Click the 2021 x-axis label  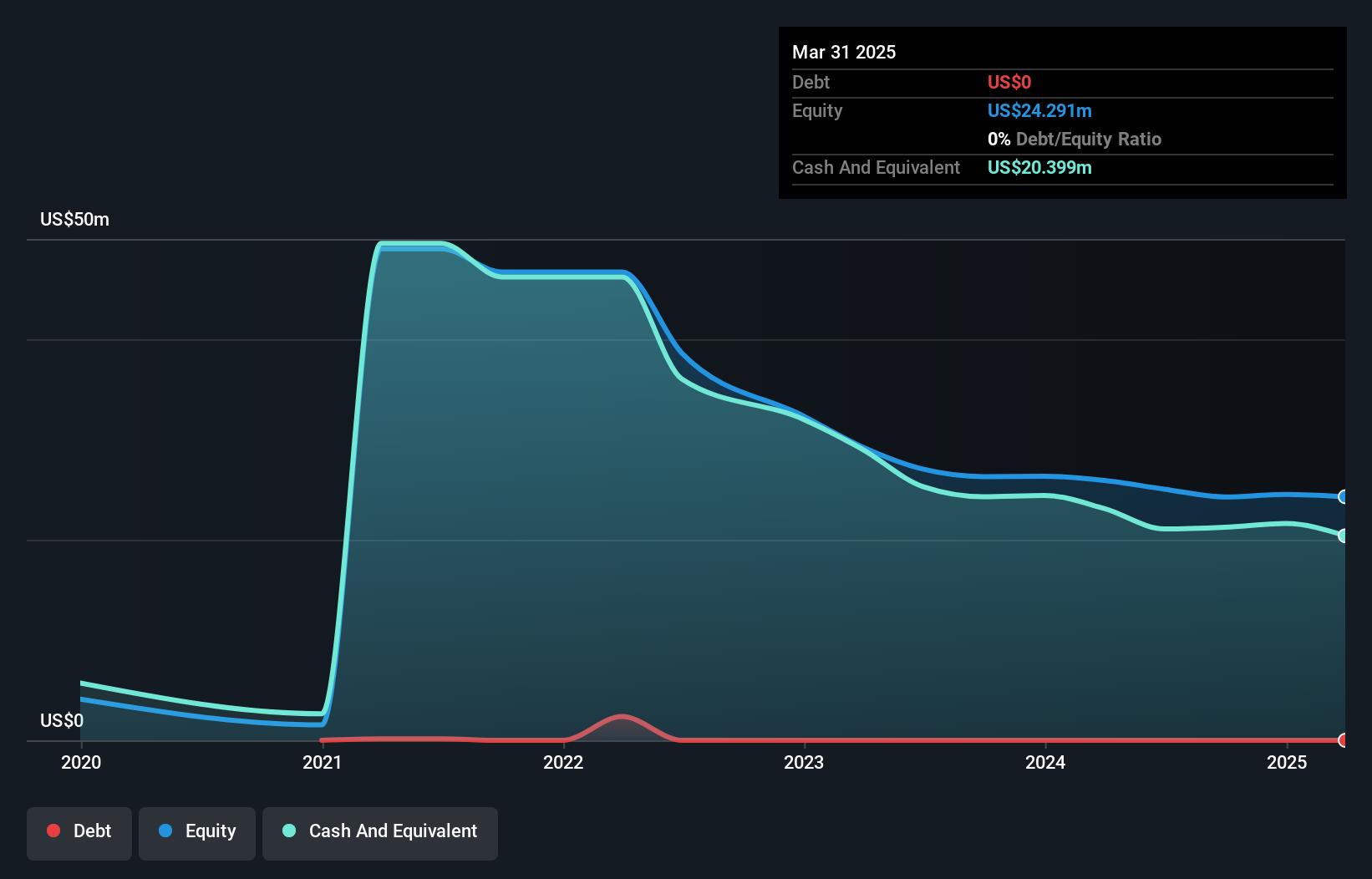(x=323, y=762)
